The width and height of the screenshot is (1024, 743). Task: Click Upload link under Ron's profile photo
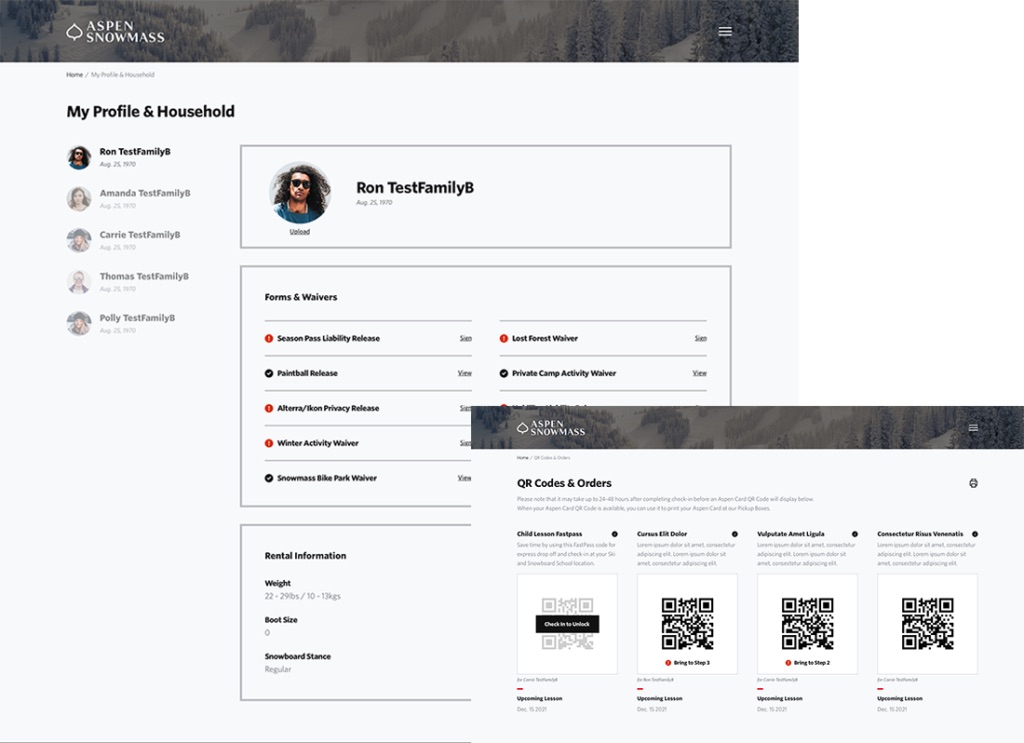click(x=299, y=232)
